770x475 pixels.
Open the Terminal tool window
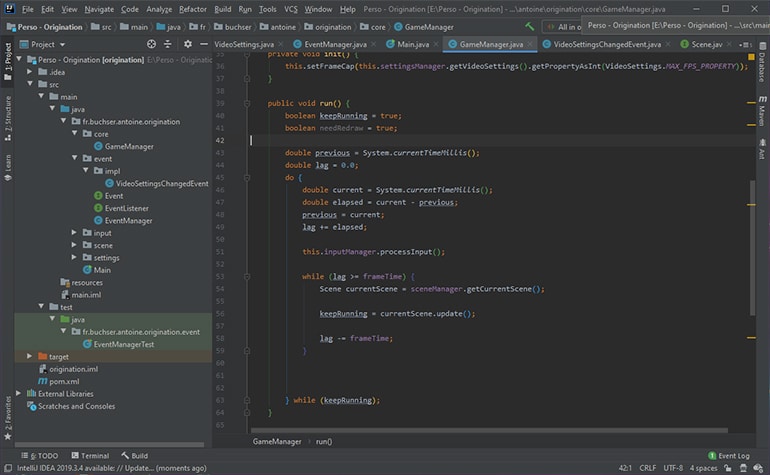[90, 456]
